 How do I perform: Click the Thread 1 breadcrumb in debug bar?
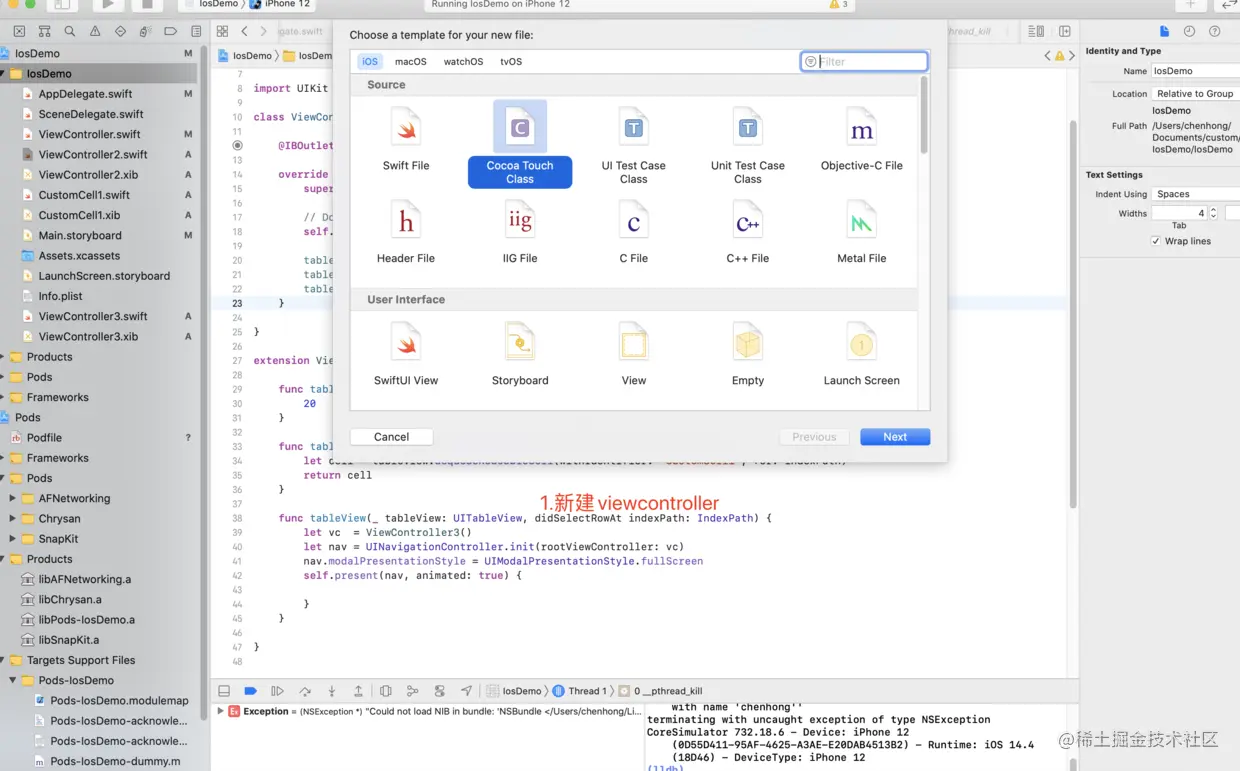coord(579,691)
